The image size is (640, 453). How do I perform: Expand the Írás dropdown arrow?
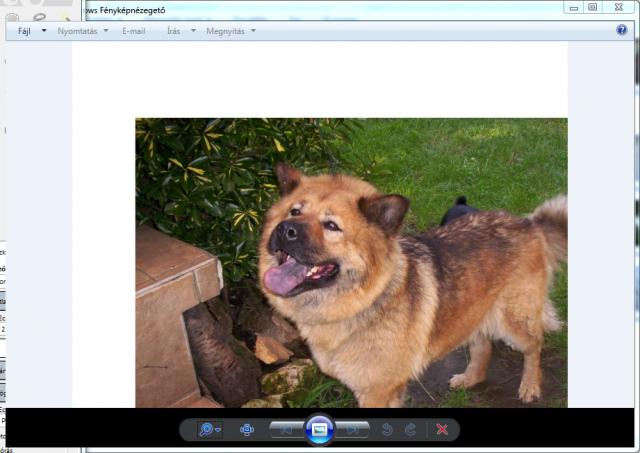193,31
